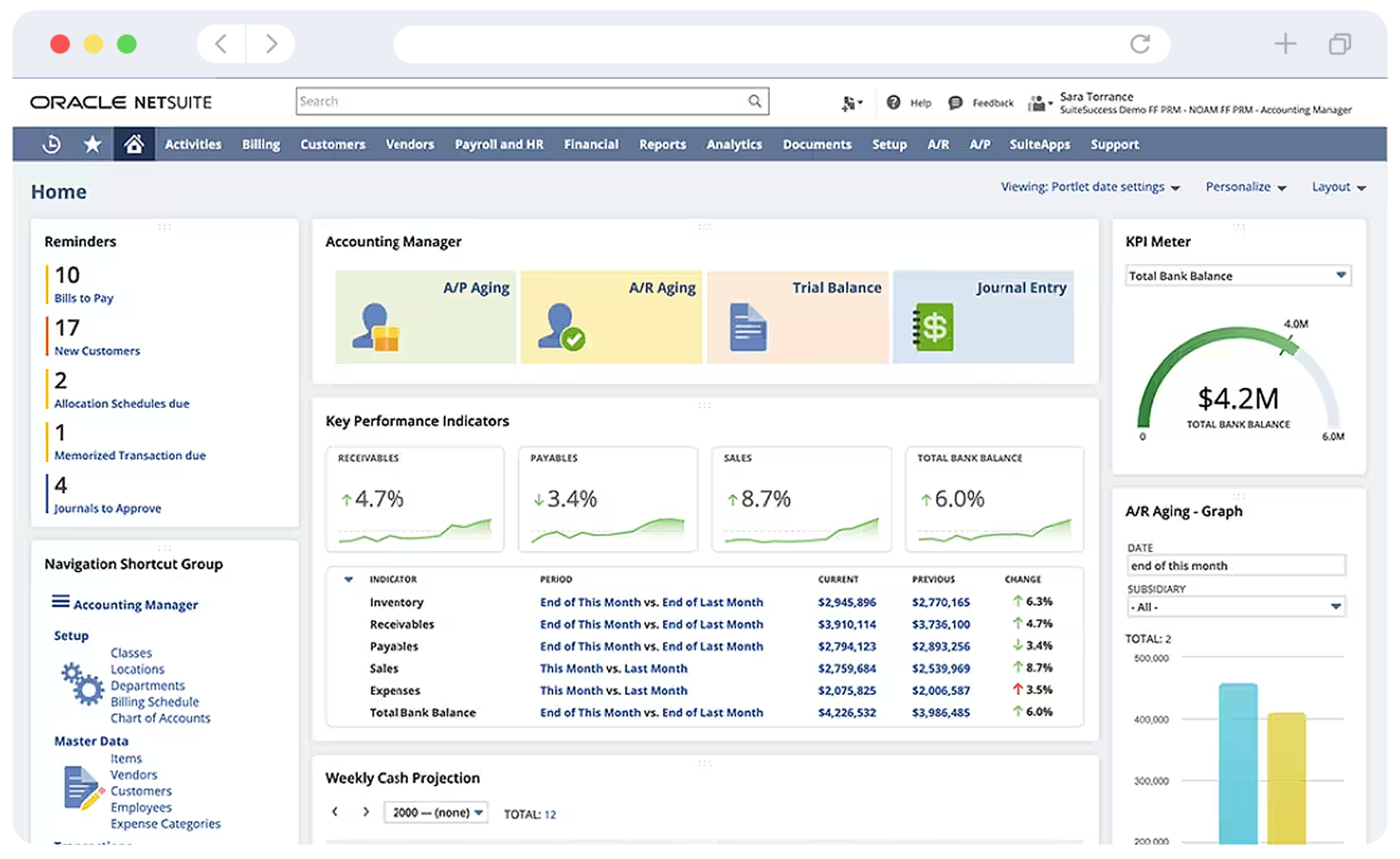Open the Total Bank Balance KPI Meter dropdown
Screen dimensions: 1400x859
pyautogui.click(x=1342, y=275)
